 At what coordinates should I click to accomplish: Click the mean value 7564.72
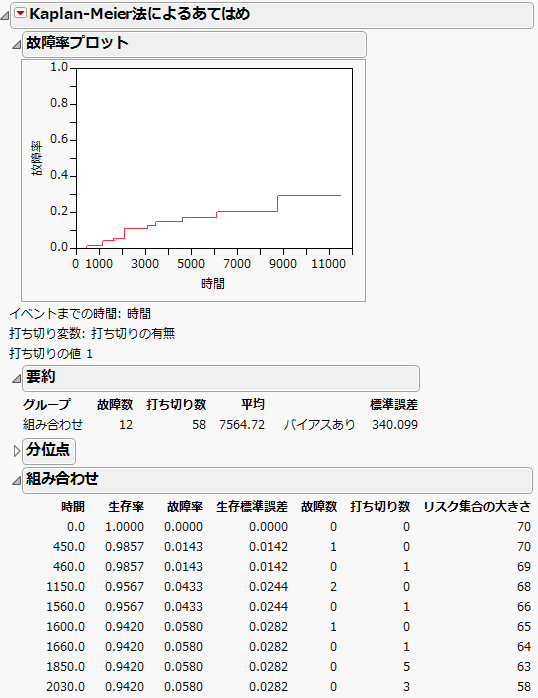242,424
